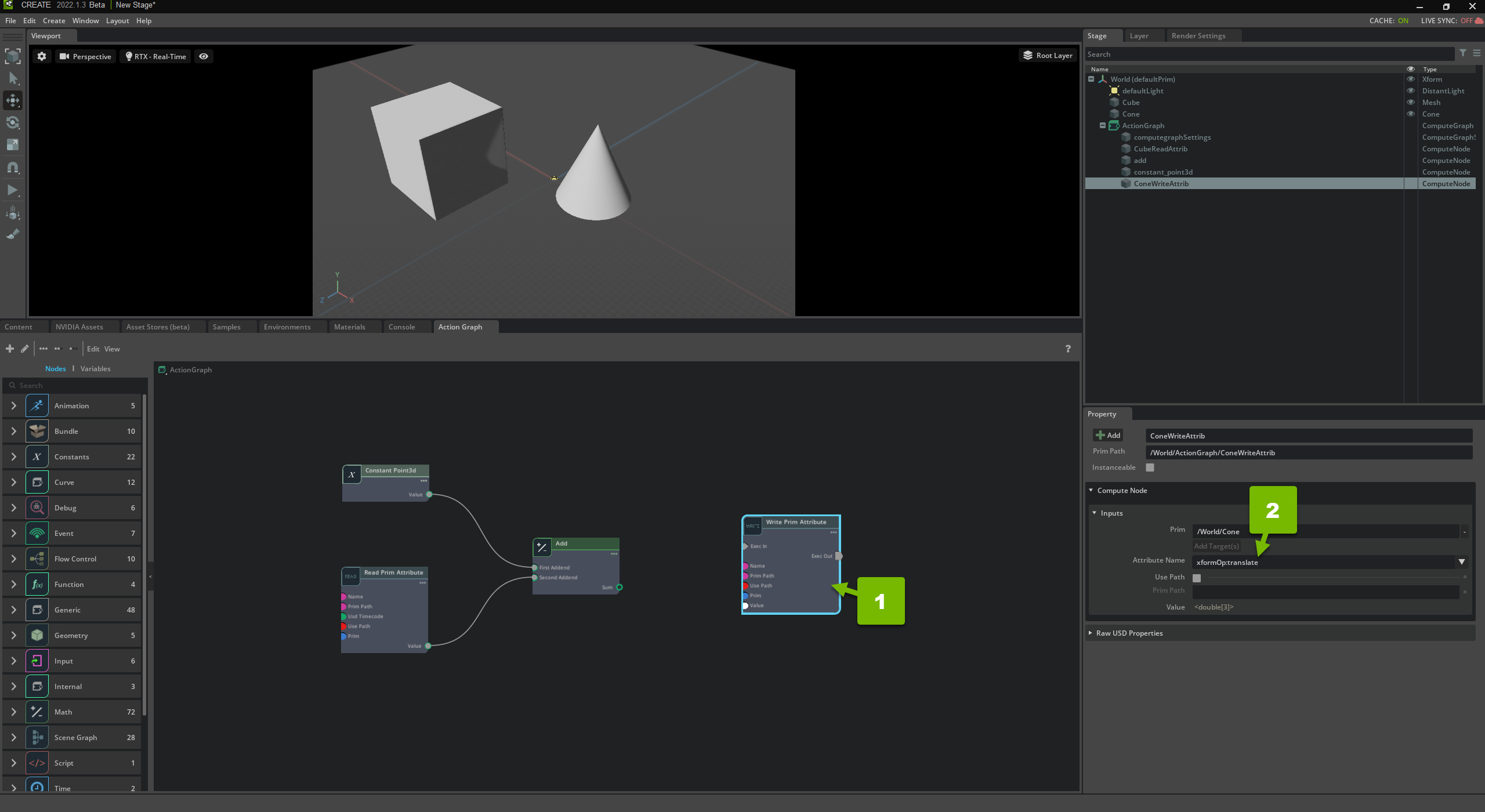The image size is (1485, 812).
Task: Click the edit pencil icon in graph toolbar
Action: [x=24, y=349]
